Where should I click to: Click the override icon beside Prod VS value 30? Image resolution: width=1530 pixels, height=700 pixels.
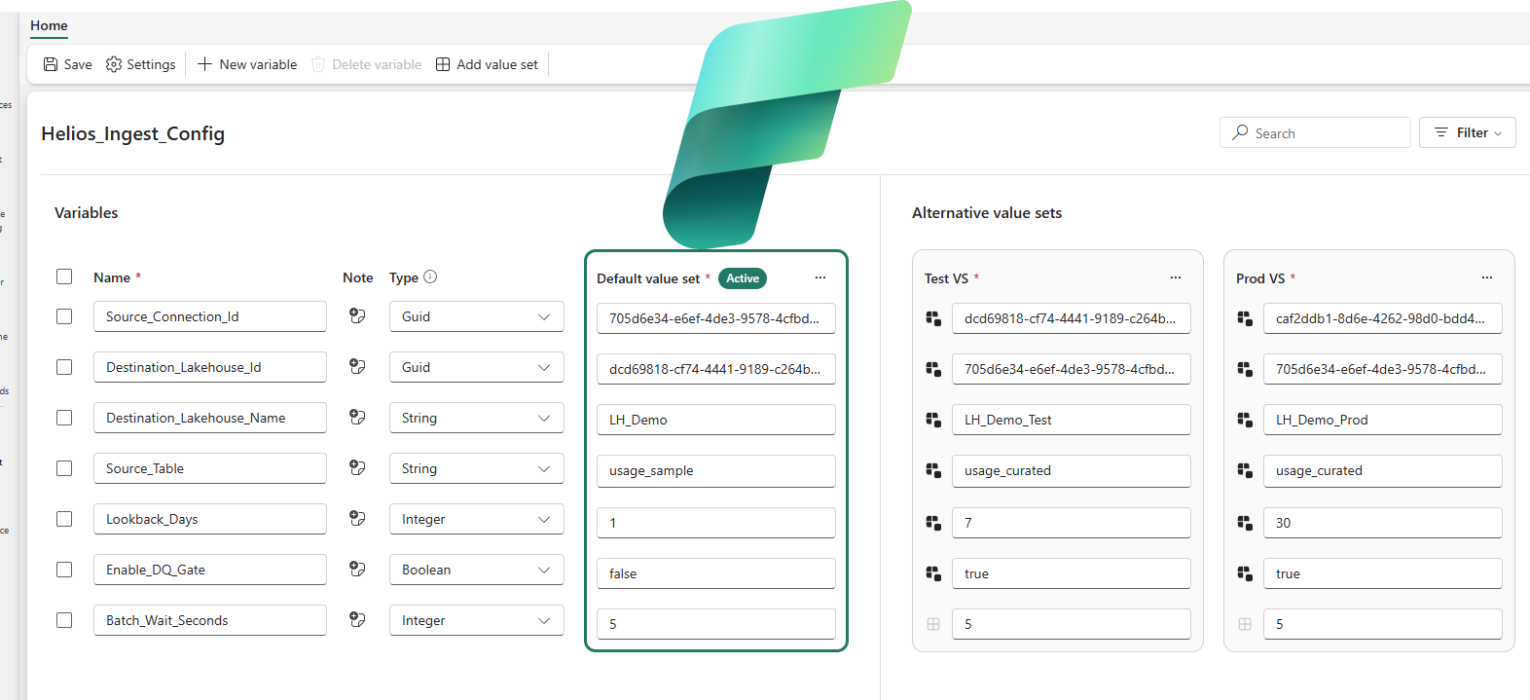click(1245, 522)
